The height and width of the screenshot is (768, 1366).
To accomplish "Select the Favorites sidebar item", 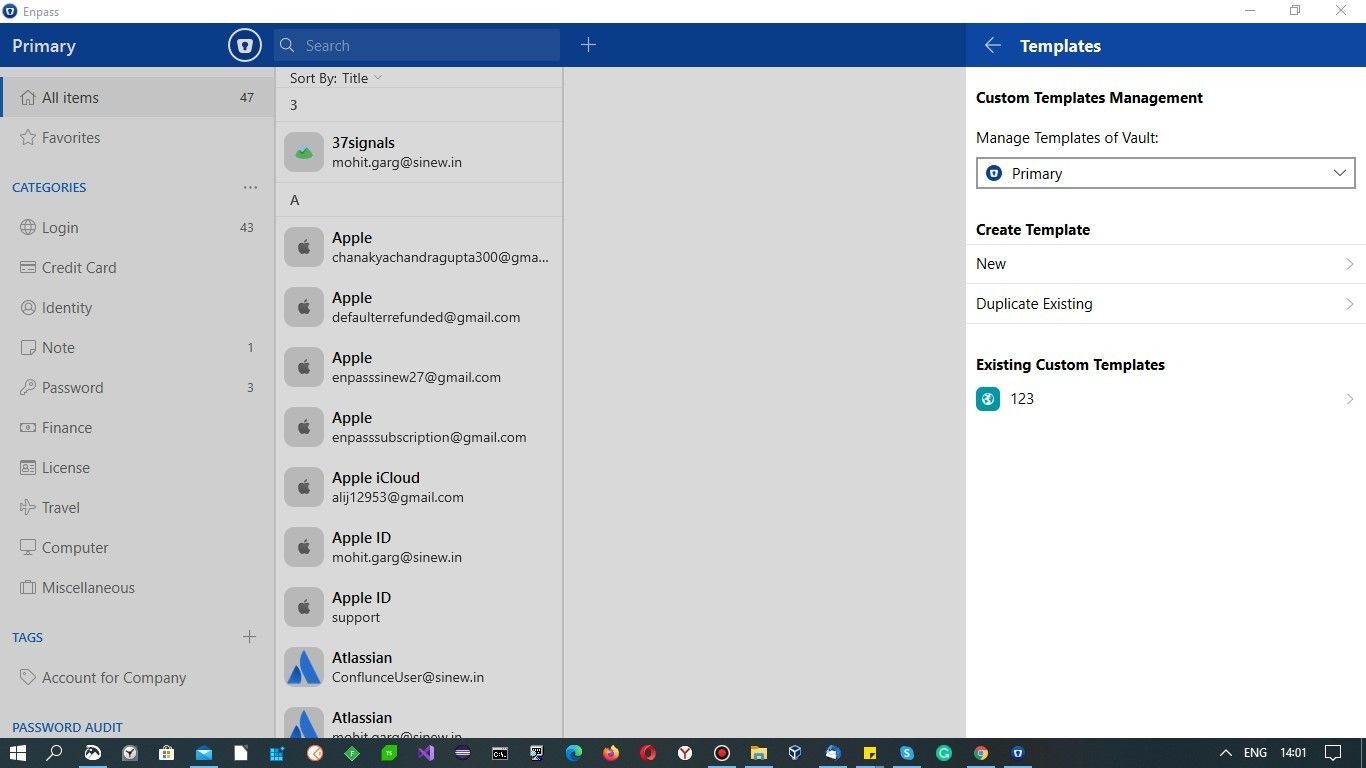I will [x=137, y=138].
